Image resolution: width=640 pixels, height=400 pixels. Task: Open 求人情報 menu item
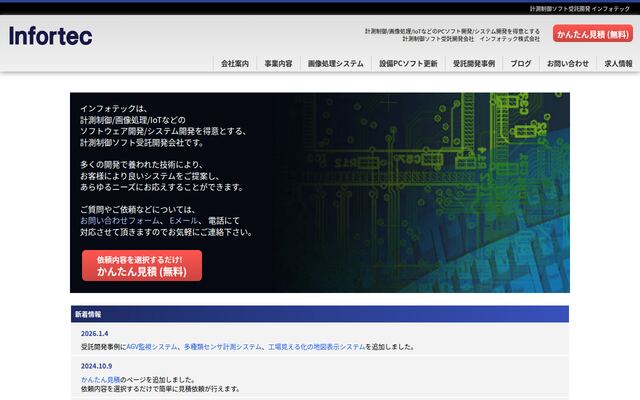click(x=618, y=64)
